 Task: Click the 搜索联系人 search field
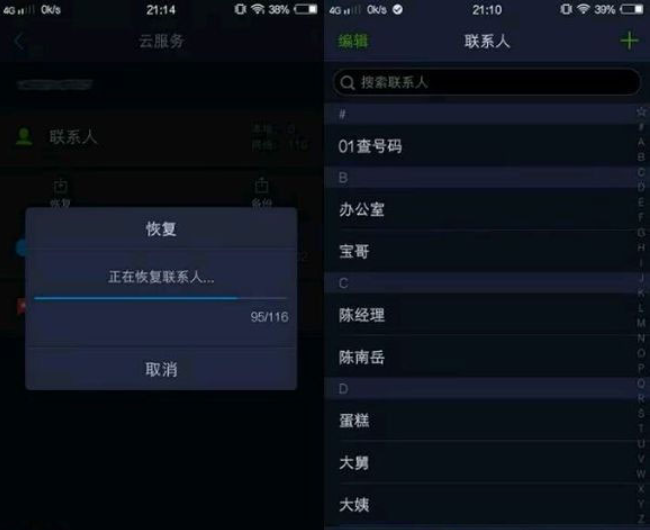tap(486, 82)
